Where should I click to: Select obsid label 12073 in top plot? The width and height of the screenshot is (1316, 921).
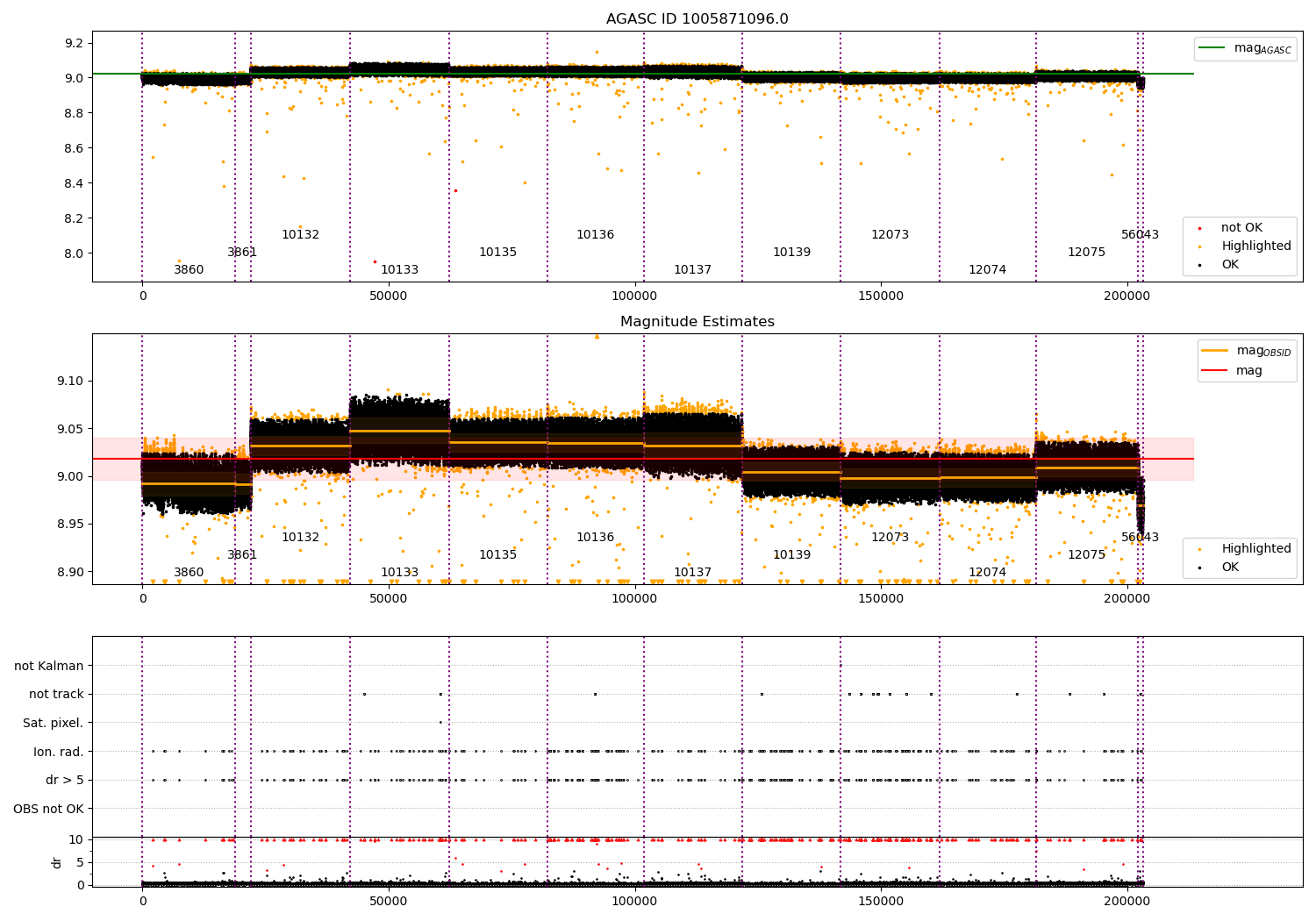pos(890,235)
